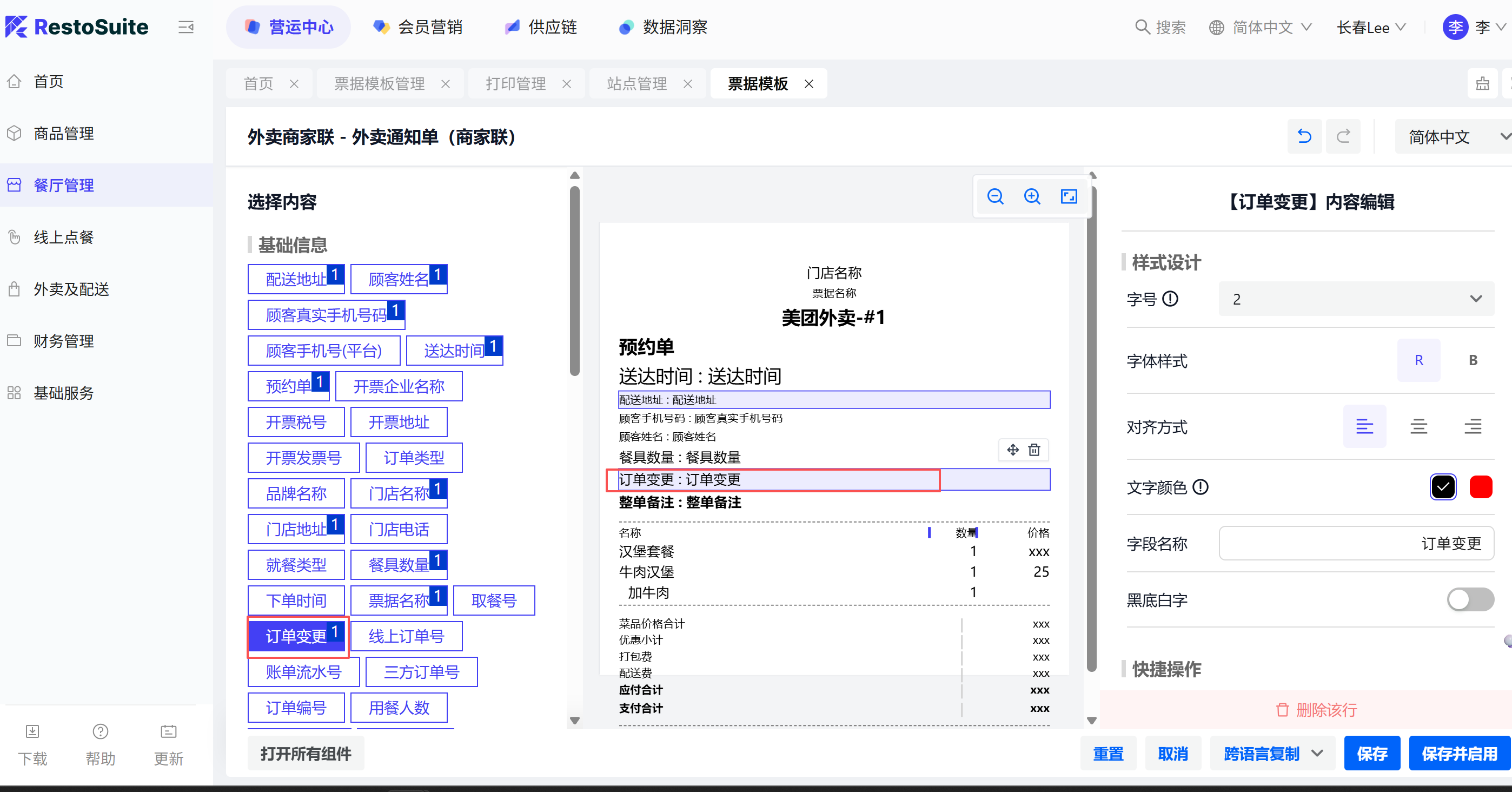Click the zoom out magnifier icon
Image resolution: width=1512 pixels, height=792 pixels.
[x=995, y=197]
